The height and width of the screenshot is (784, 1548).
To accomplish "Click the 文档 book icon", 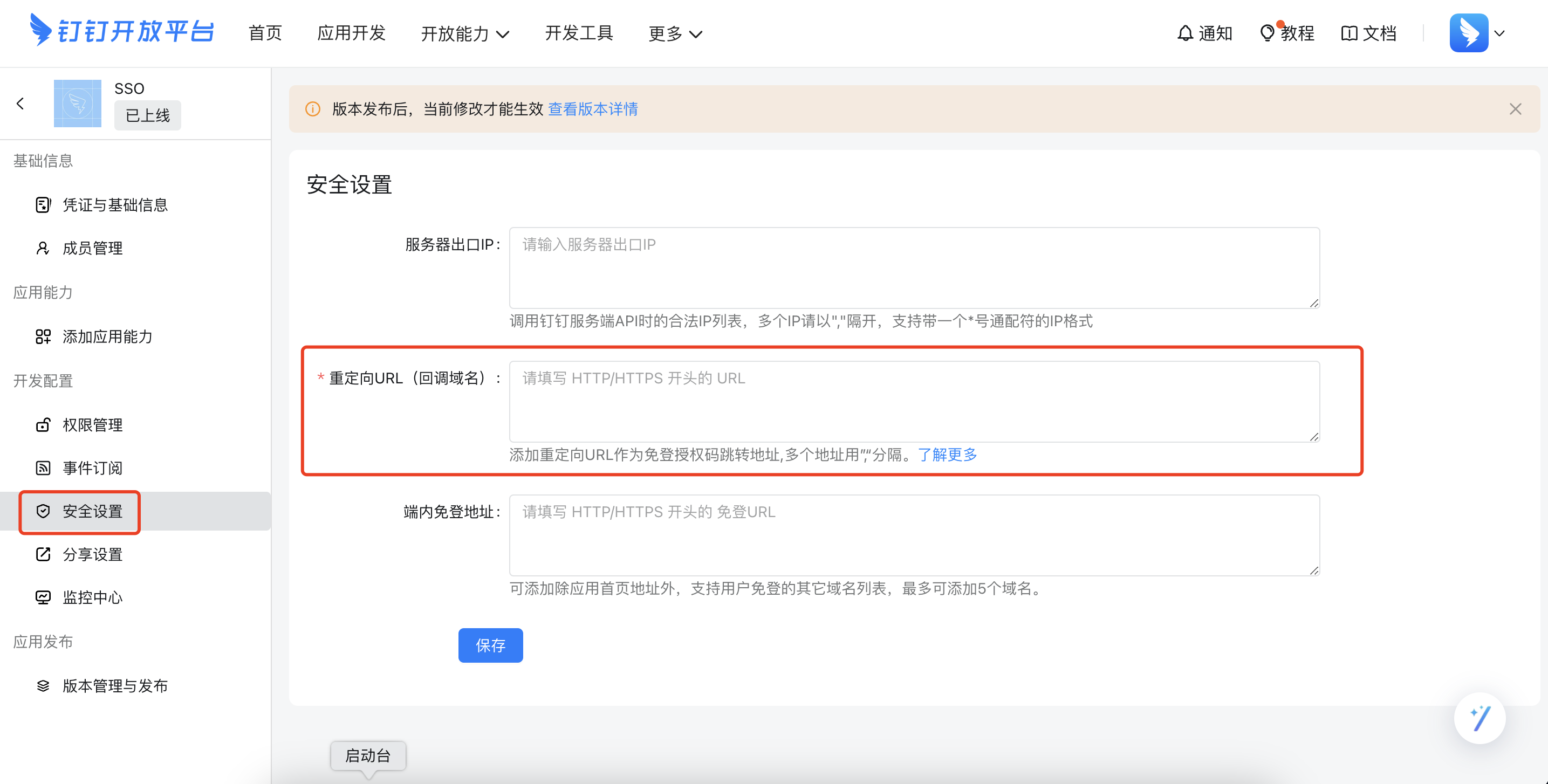I will tap(1349, 33).
